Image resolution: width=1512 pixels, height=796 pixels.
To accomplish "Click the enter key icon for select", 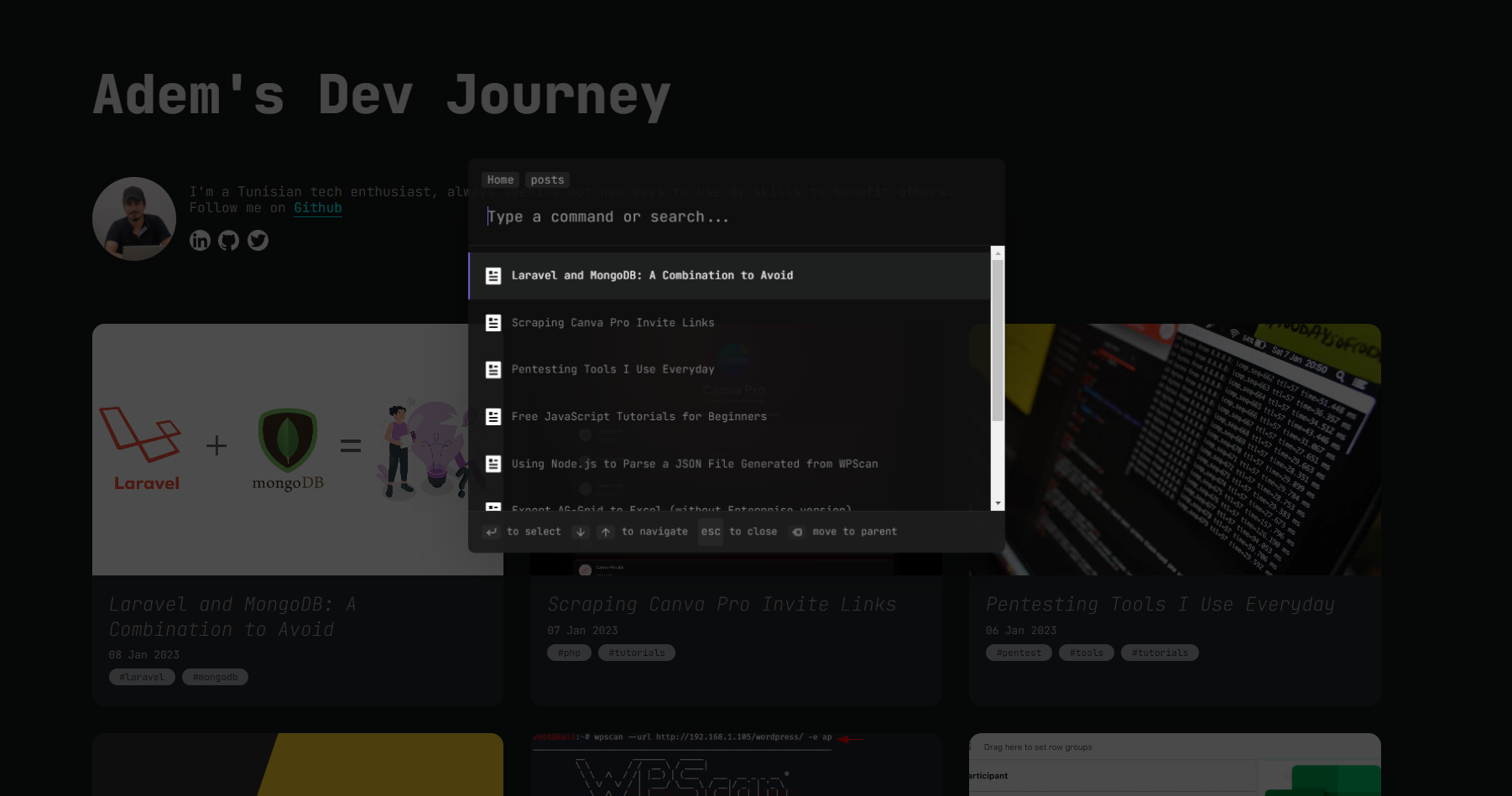I will pyautogui.click(x=492, y=532).
